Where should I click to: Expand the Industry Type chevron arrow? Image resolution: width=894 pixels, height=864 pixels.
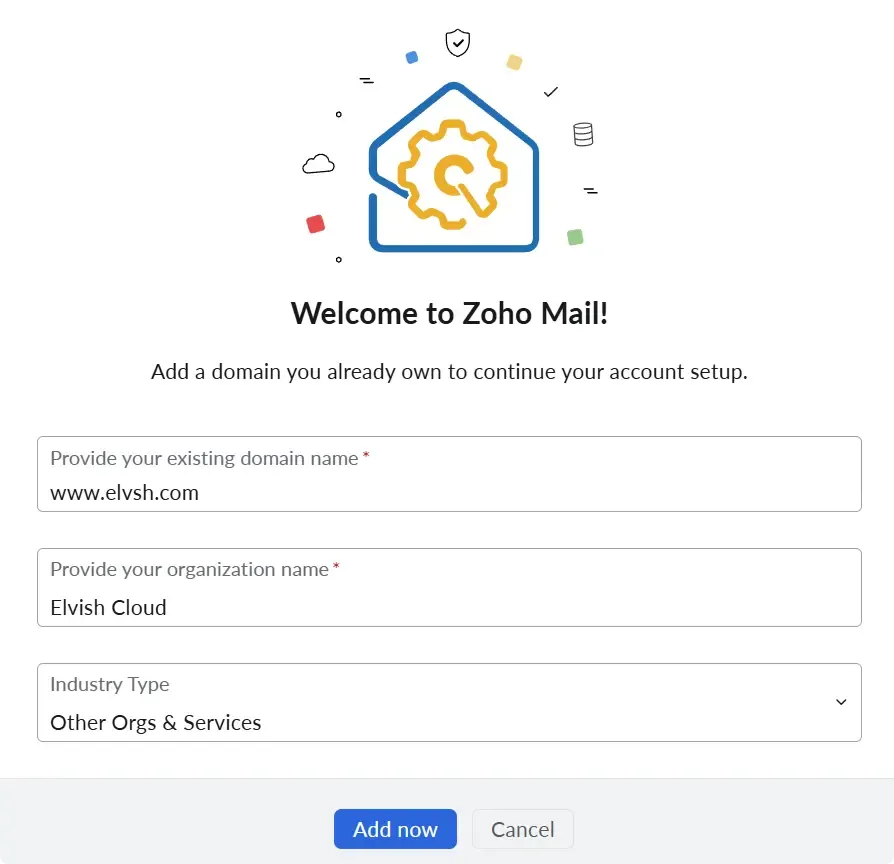[841, 702]
